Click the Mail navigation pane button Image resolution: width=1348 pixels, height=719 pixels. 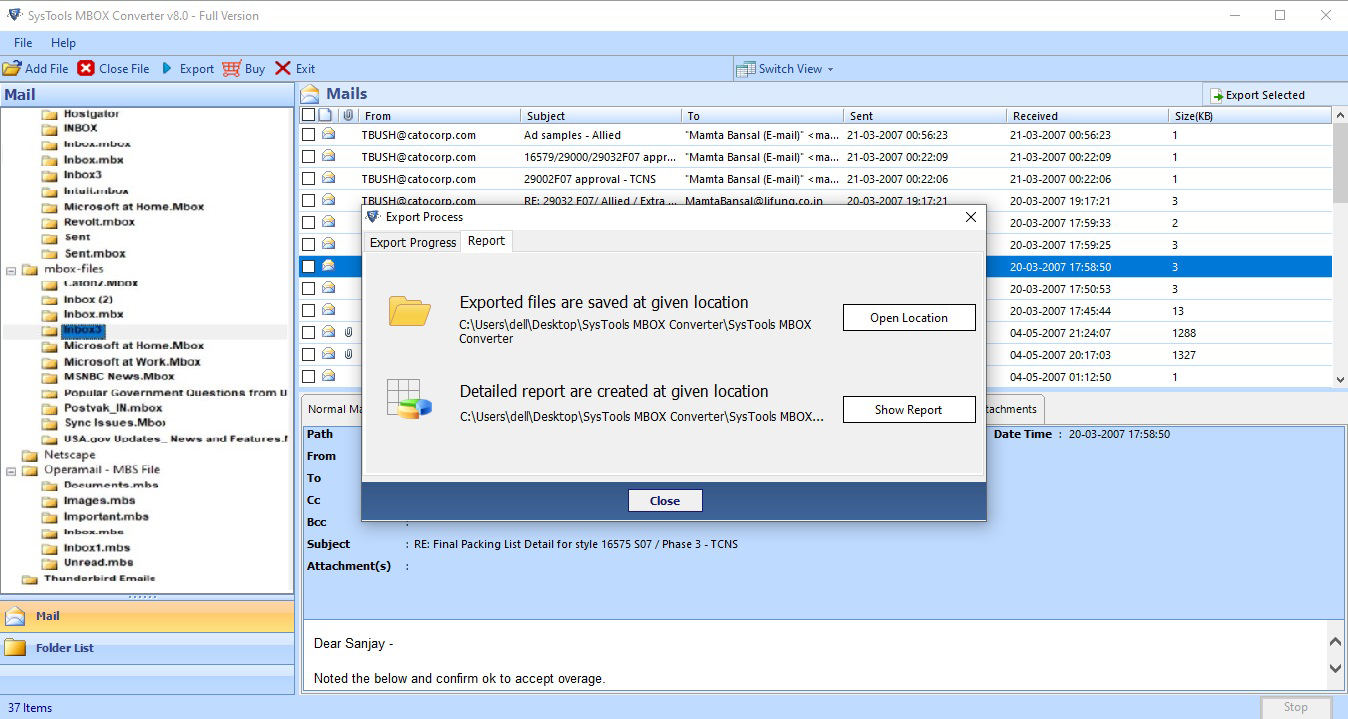147,616
